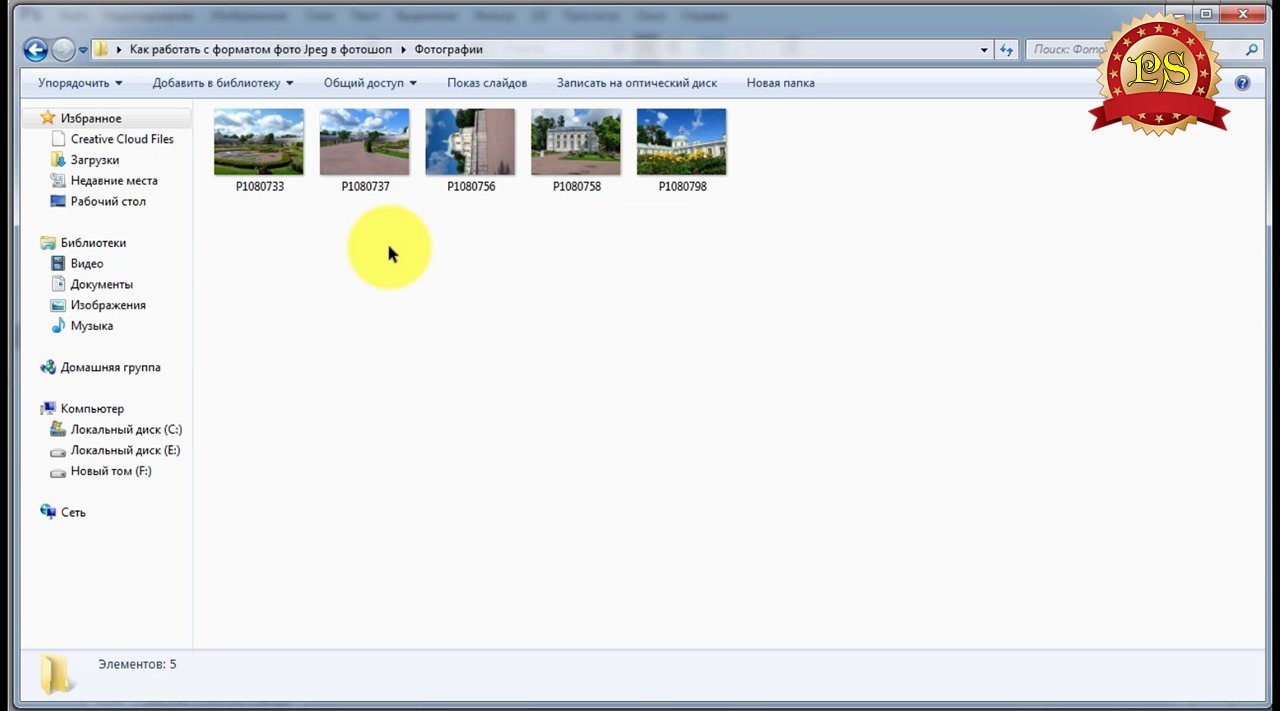Click the Видео library icon

click(x=58, y=264)
